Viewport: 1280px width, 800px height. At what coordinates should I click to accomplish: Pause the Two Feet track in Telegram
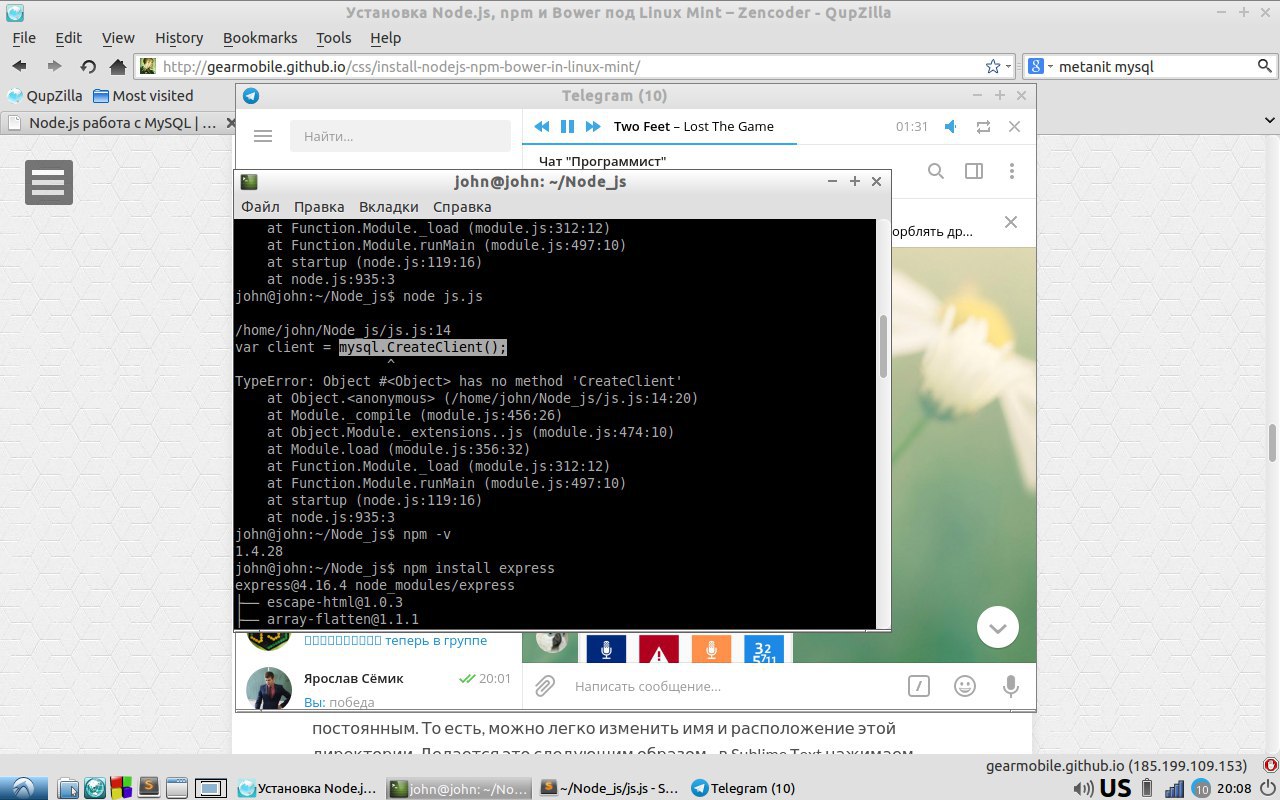click(x=567, y=127)
